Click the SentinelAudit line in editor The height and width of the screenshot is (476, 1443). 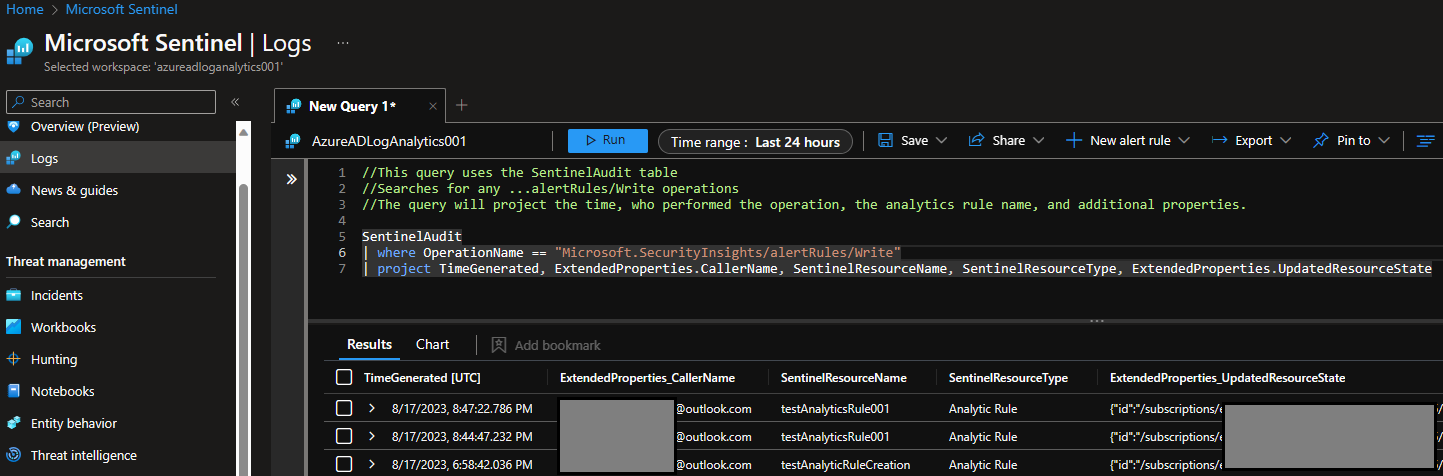pos(412,237)
